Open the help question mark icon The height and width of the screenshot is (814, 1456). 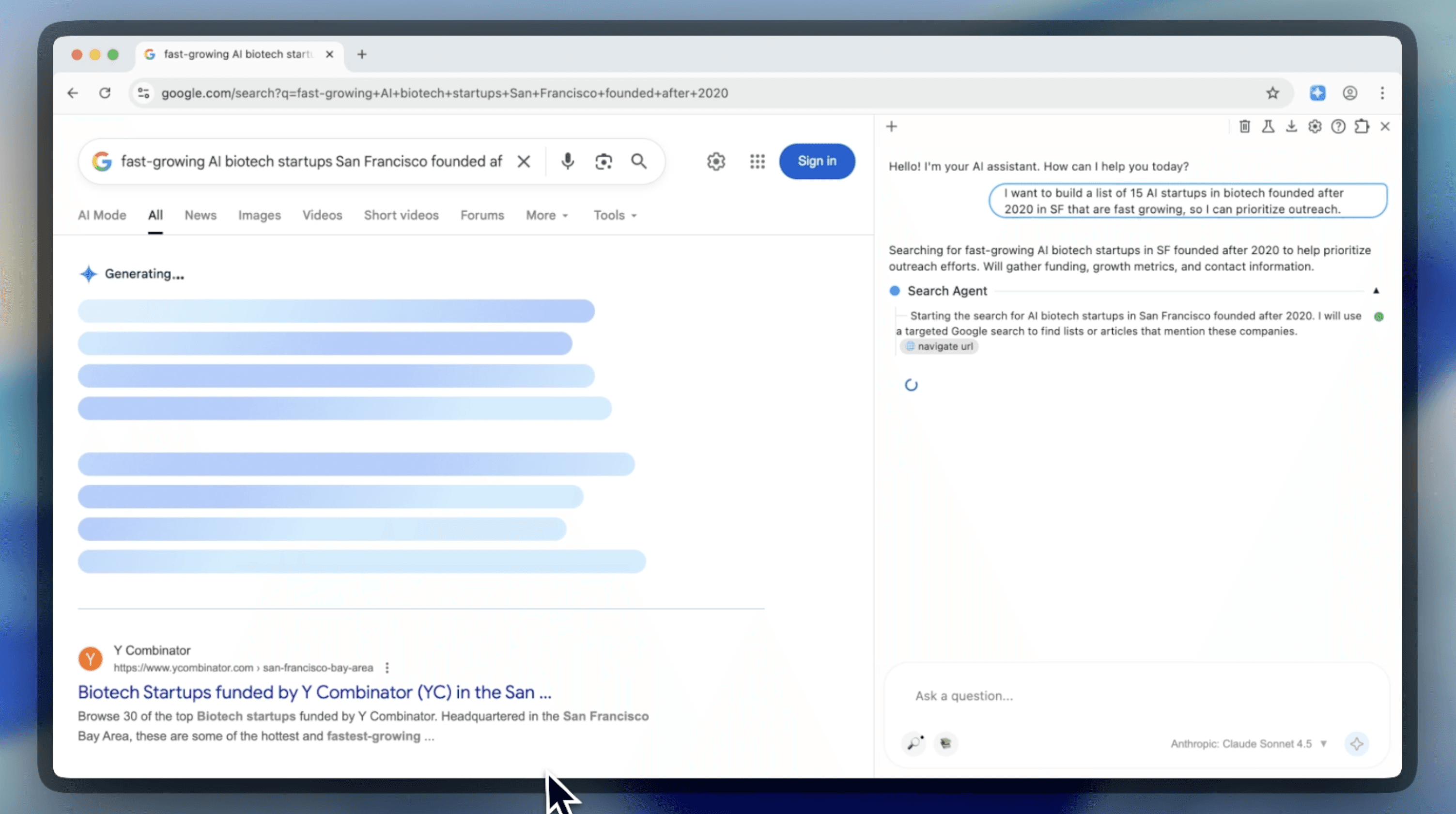point(1338,126)
